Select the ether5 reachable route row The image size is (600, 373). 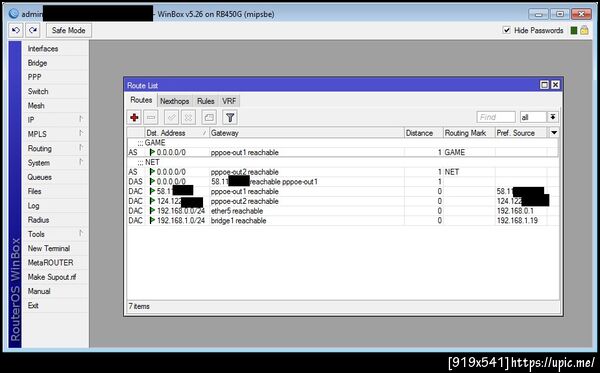coord(342,211)
